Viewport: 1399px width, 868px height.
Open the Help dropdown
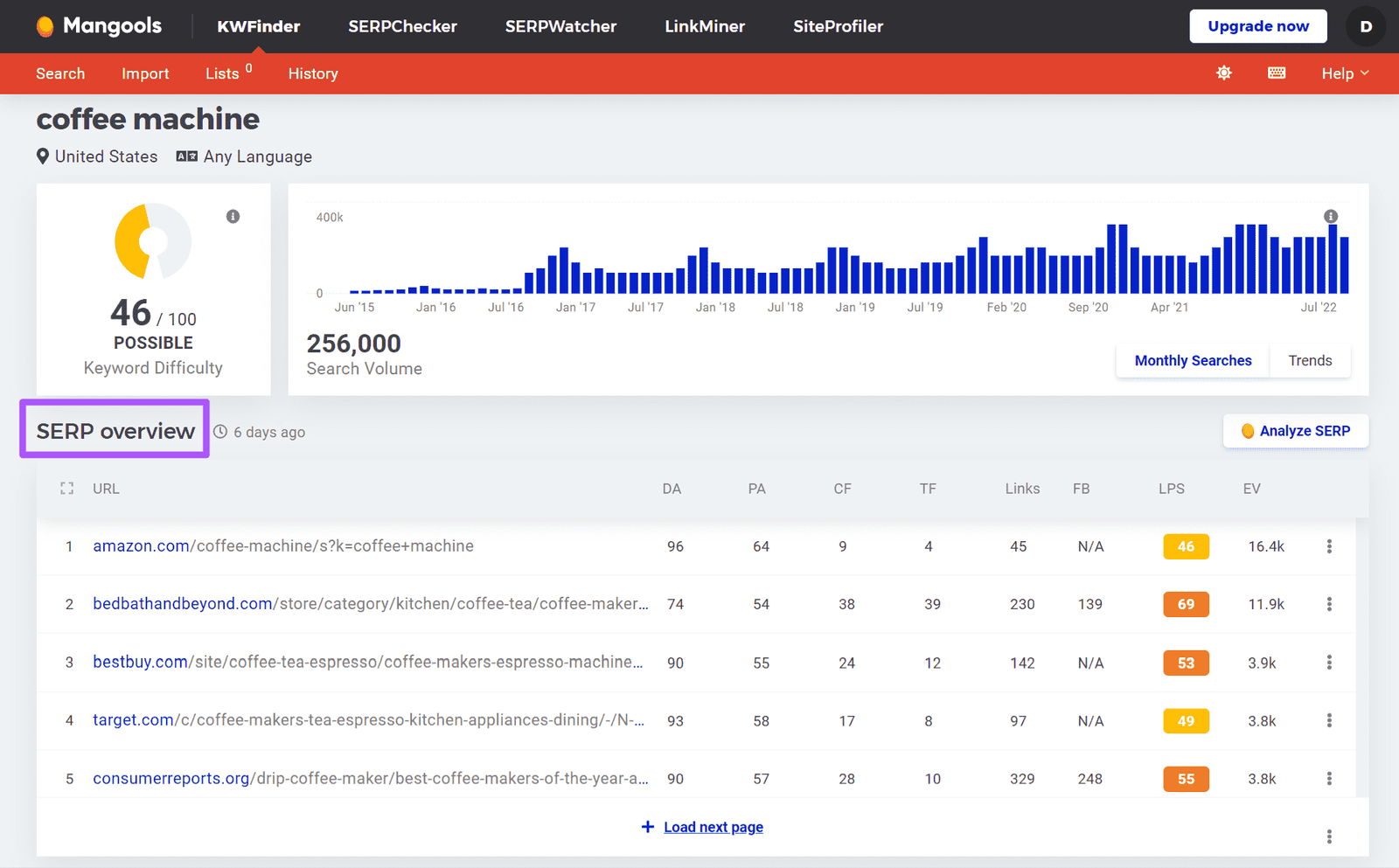coord(1345,73)
